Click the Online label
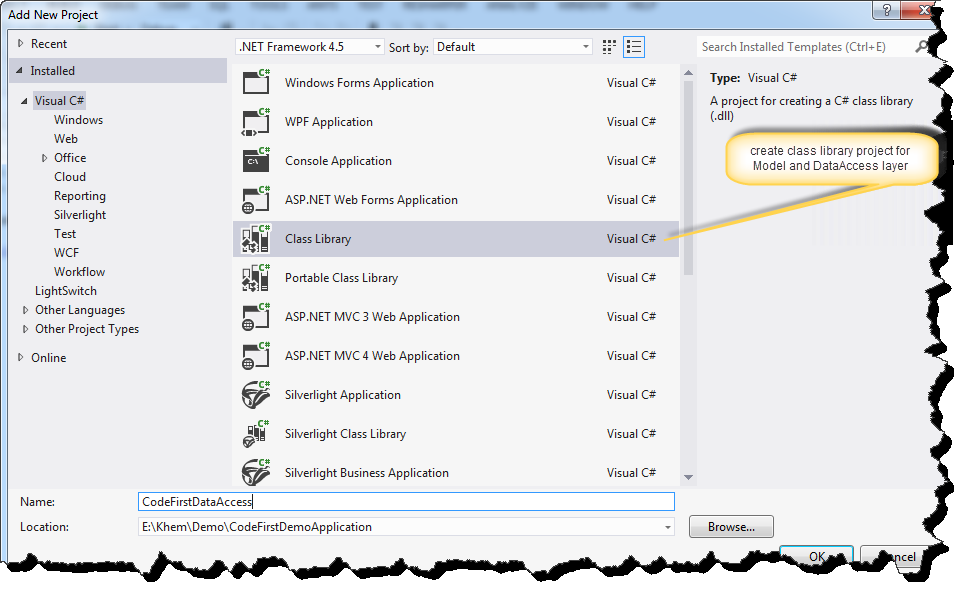 coord(49,358)
